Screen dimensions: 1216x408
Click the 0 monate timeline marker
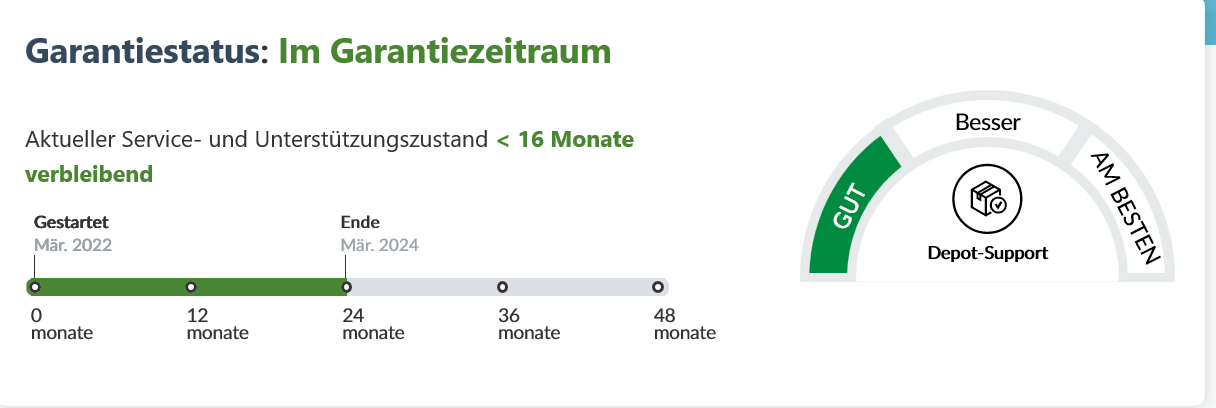pos(35,287)
